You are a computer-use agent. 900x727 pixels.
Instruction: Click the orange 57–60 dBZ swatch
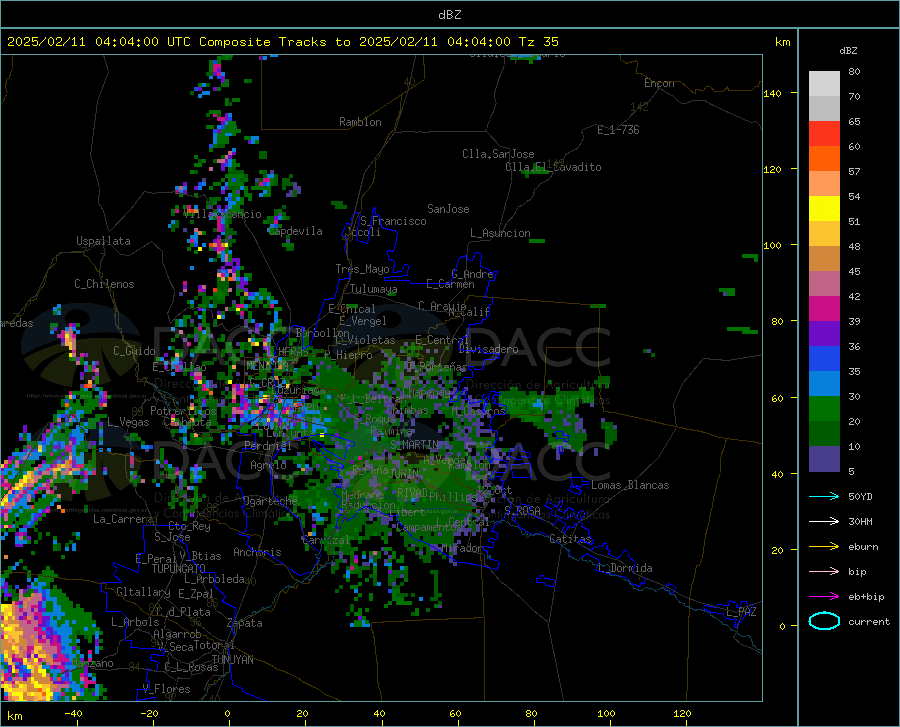[824, 159]
